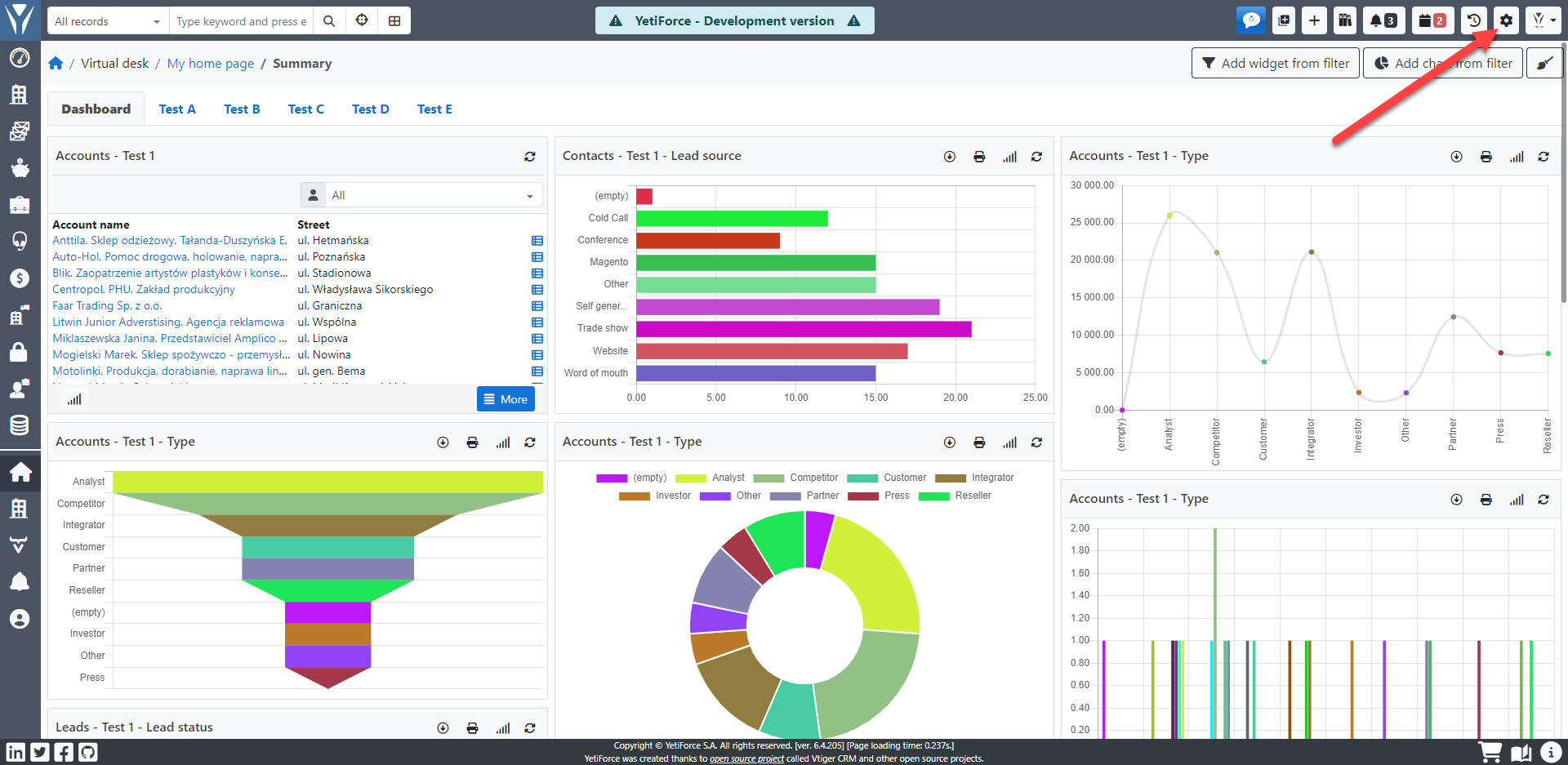This screenshot has height=765, width=1568.
Task: Click the page vertical scrollbar
Action: click(1564, 171)
